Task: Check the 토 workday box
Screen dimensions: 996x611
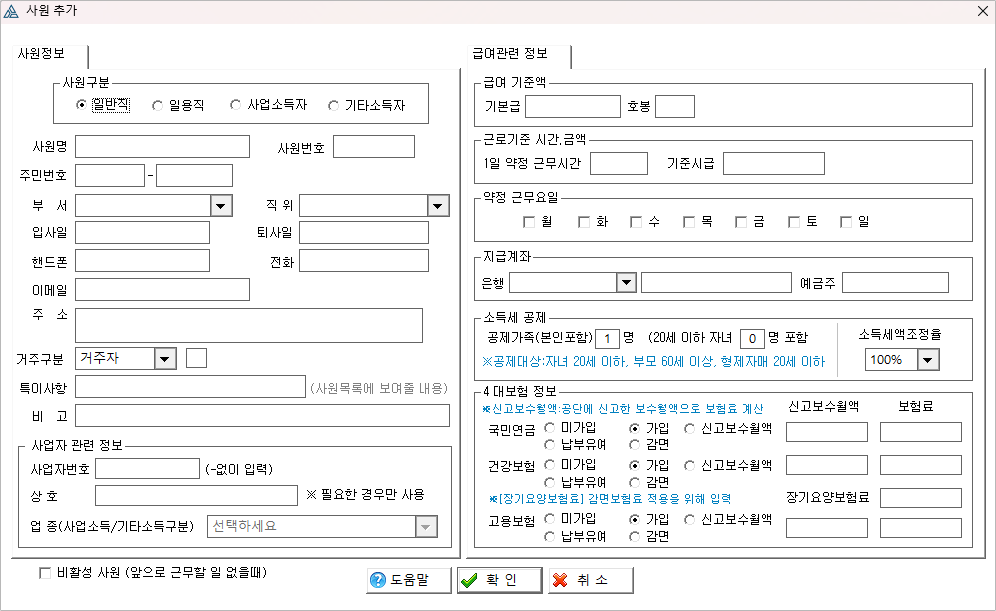Action: pyautogui.click(x=793, y=222)
